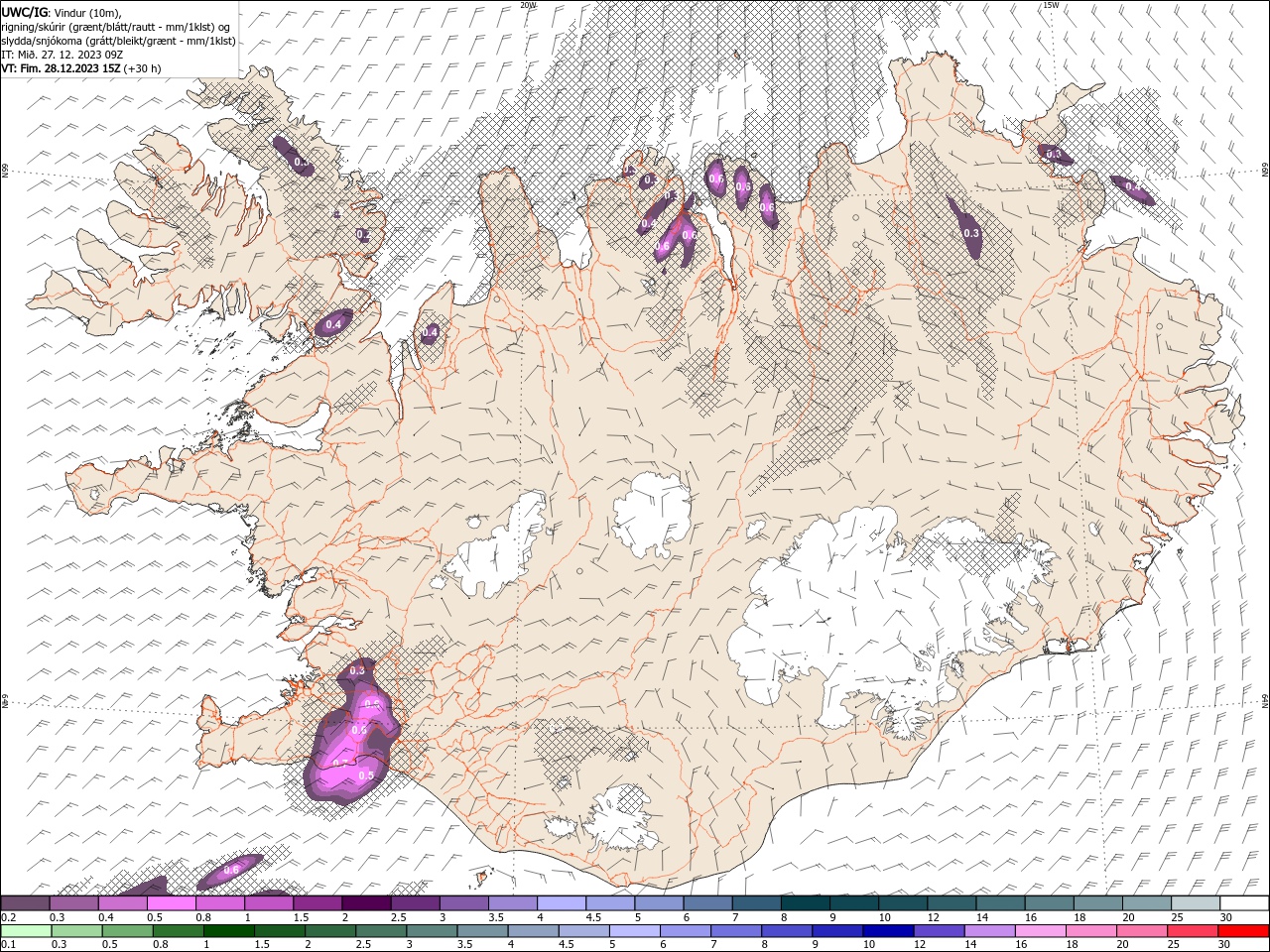The height and width of the screenshot is (952, 1270).
Task: Choose the magenta 1–1.5 snow legend swatch
Action: pyautogui.click(x=269, y=903)
